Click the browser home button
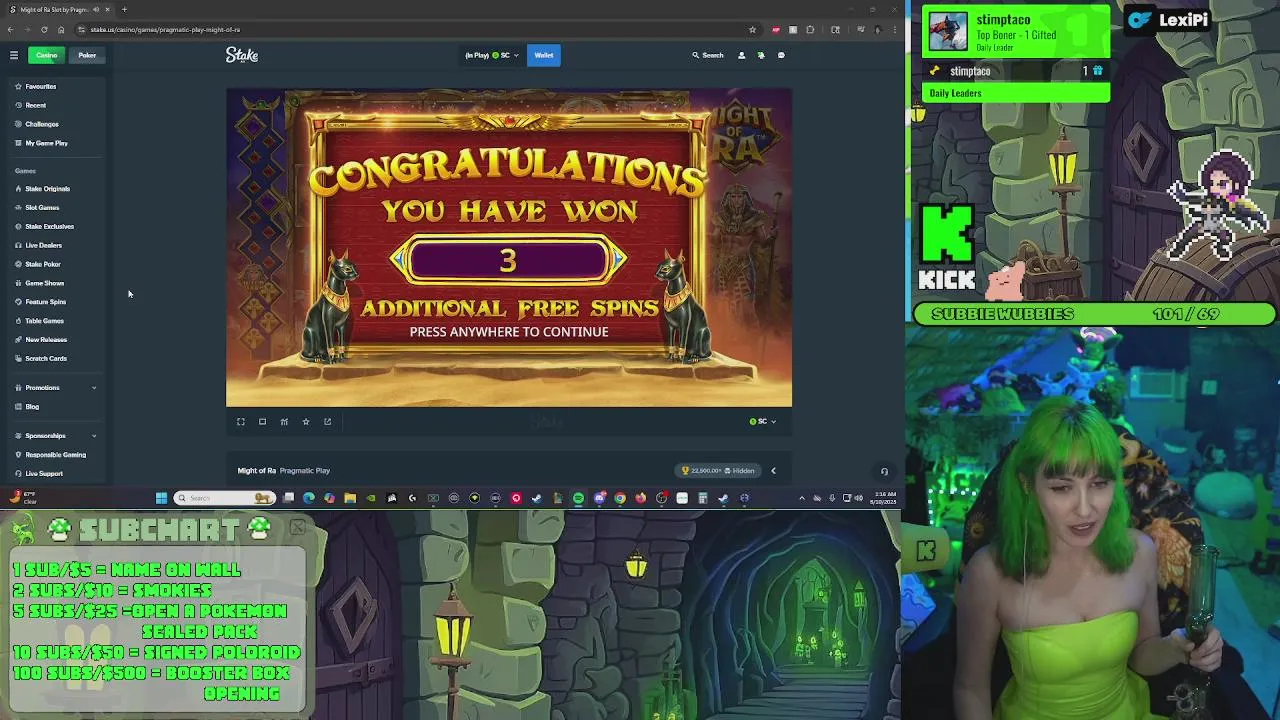Image resolution: width=1280 pixels, height=720 pixels. 61,29
